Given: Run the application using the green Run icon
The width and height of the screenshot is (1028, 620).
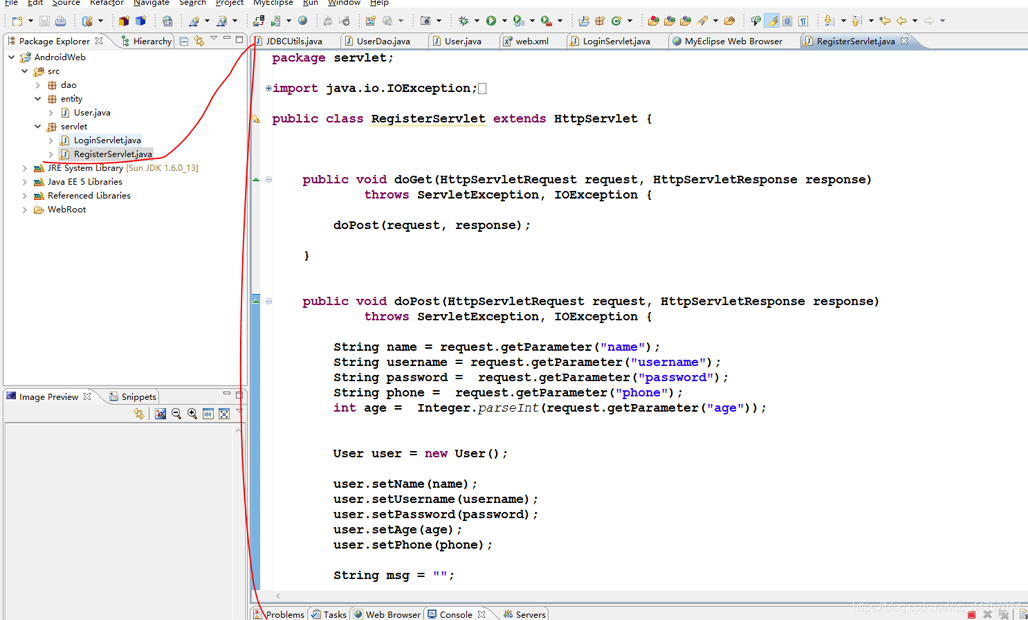Looking at the screenshot, I should (x=490, y=20).
